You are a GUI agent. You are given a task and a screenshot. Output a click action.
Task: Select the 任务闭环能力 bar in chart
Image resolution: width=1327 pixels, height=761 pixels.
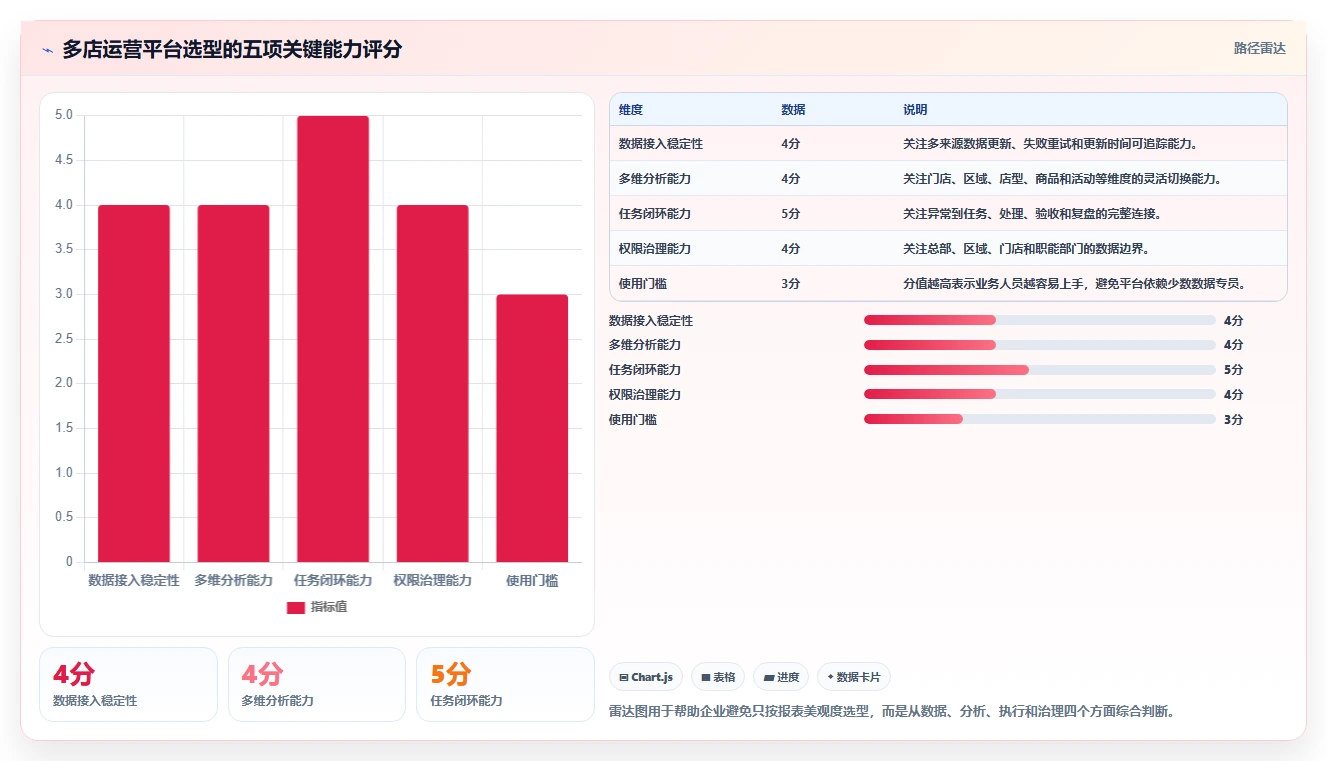[333, 339]
